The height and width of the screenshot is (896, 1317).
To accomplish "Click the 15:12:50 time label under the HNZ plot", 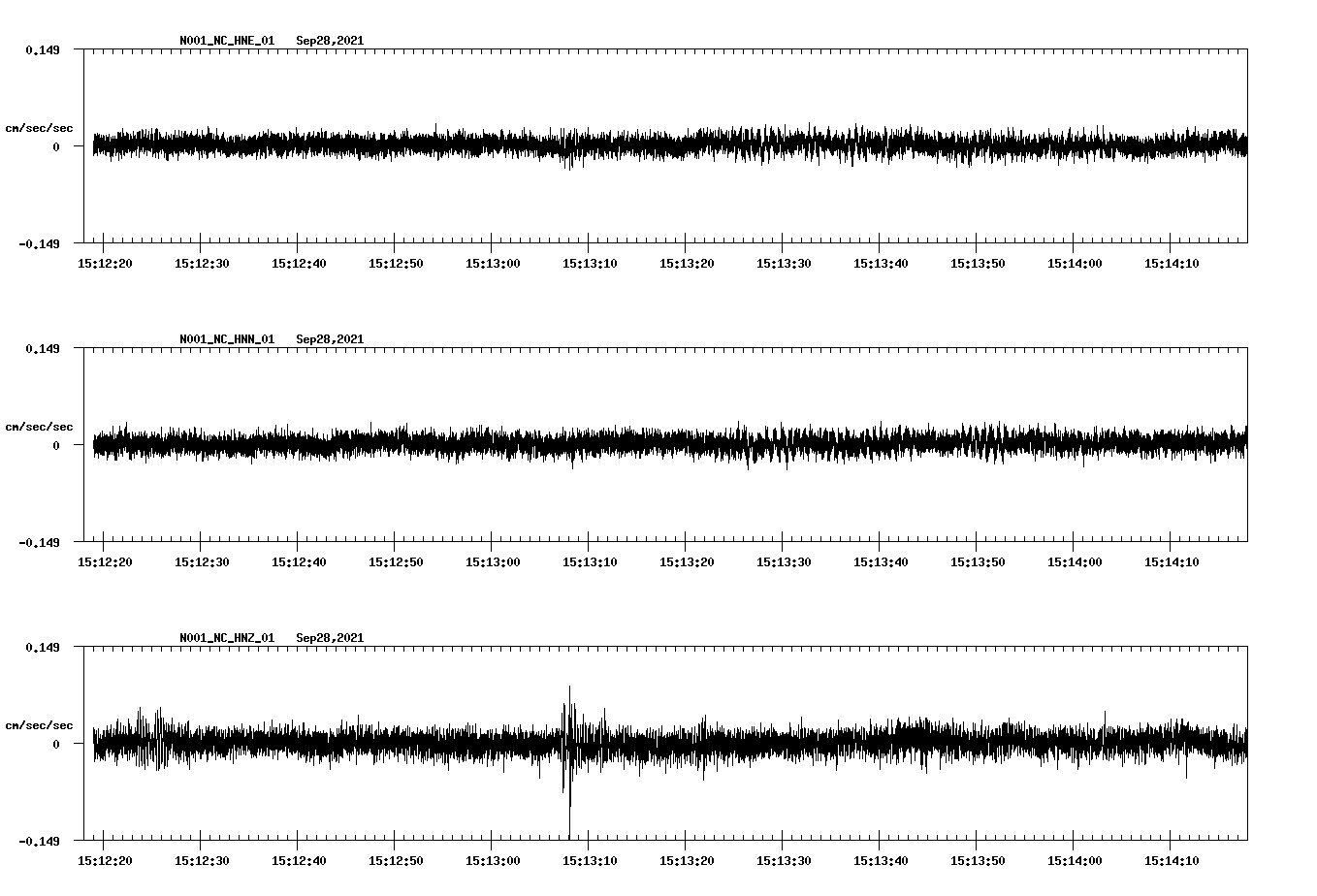I will tap(396, 860).
